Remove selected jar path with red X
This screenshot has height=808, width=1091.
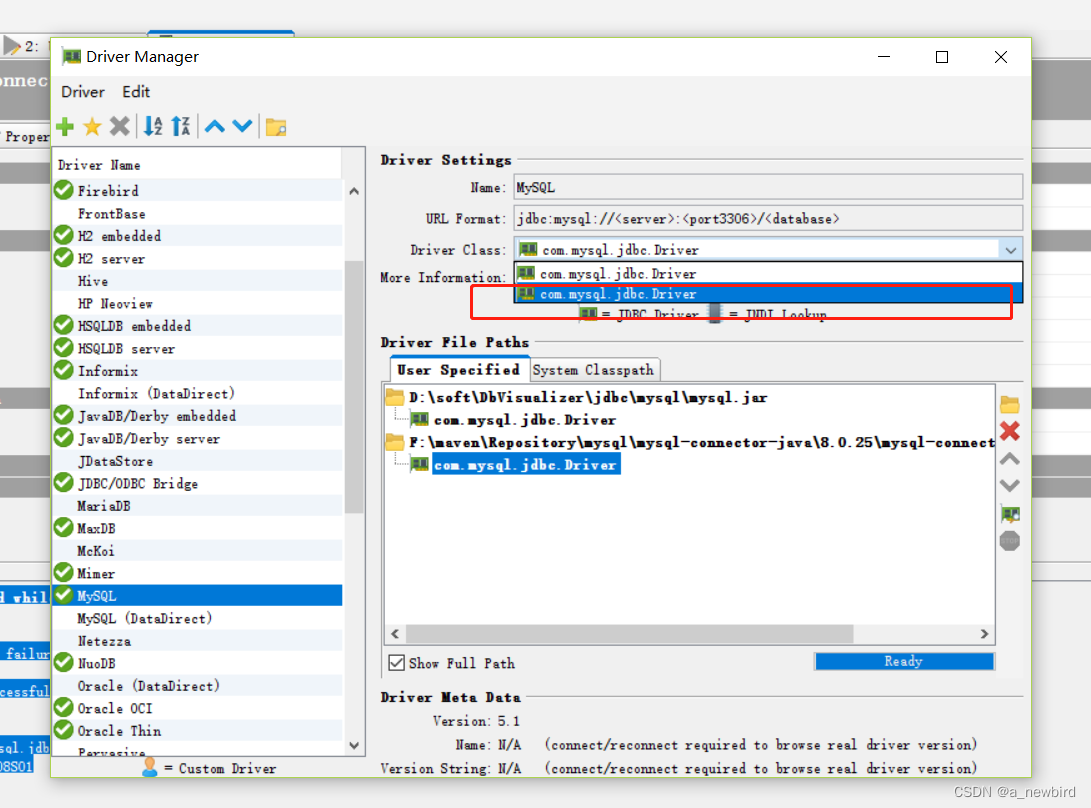tap(1009, 431)
